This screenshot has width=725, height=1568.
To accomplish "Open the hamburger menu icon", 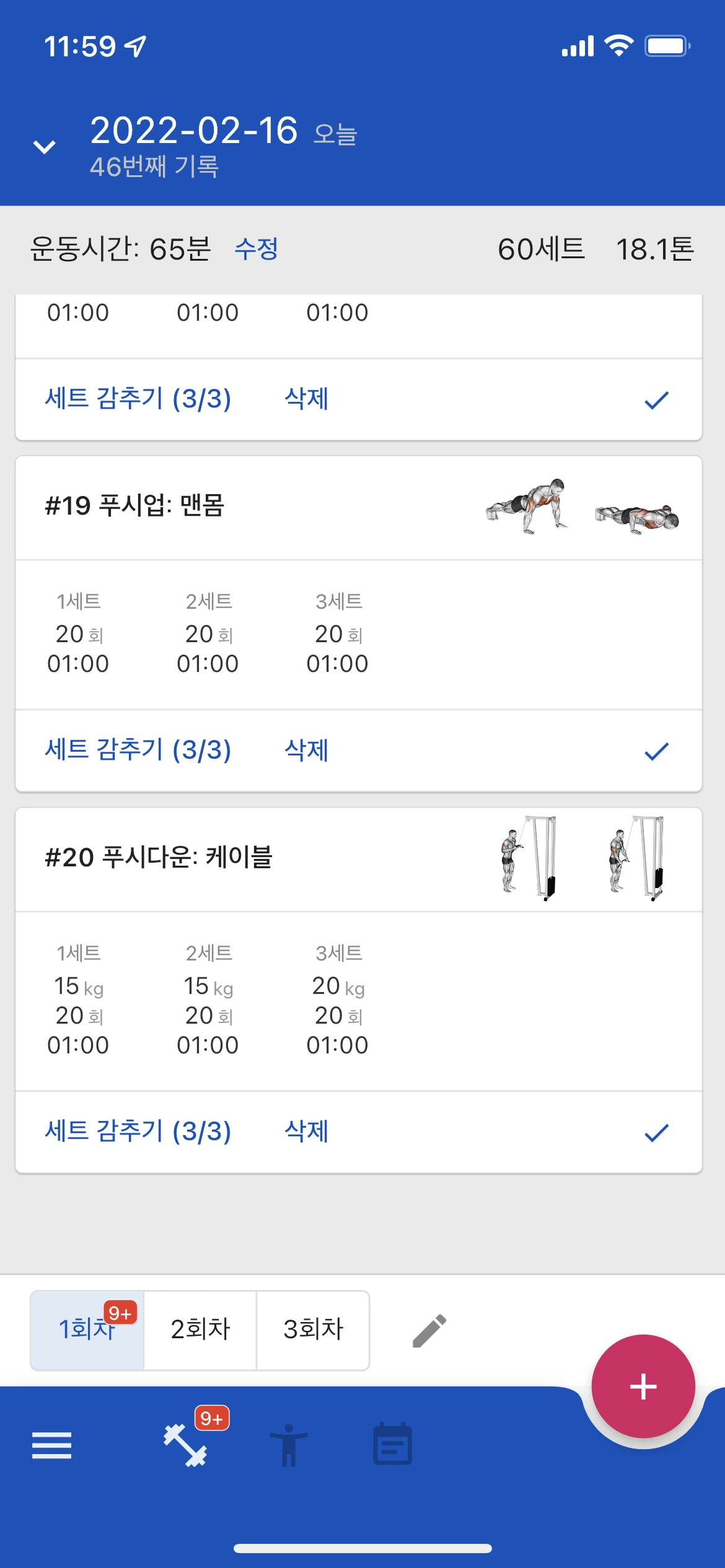I will 52,1445.
